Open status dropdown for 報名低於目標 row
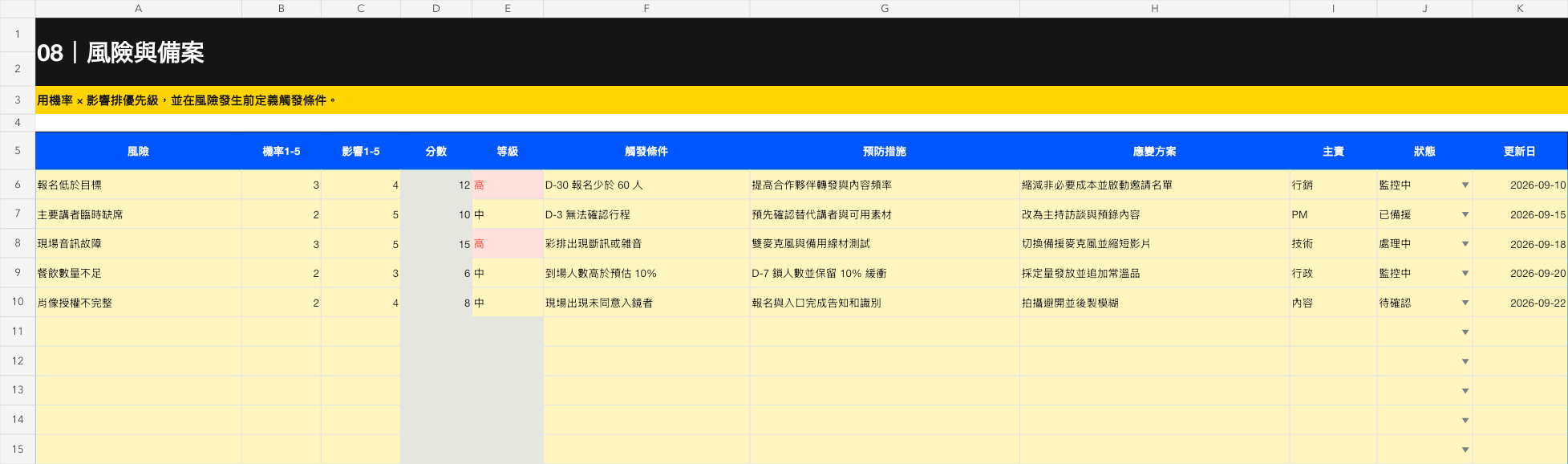Image resolution: width=1568 pixels, height=464 pixels. coord(1465,185)
